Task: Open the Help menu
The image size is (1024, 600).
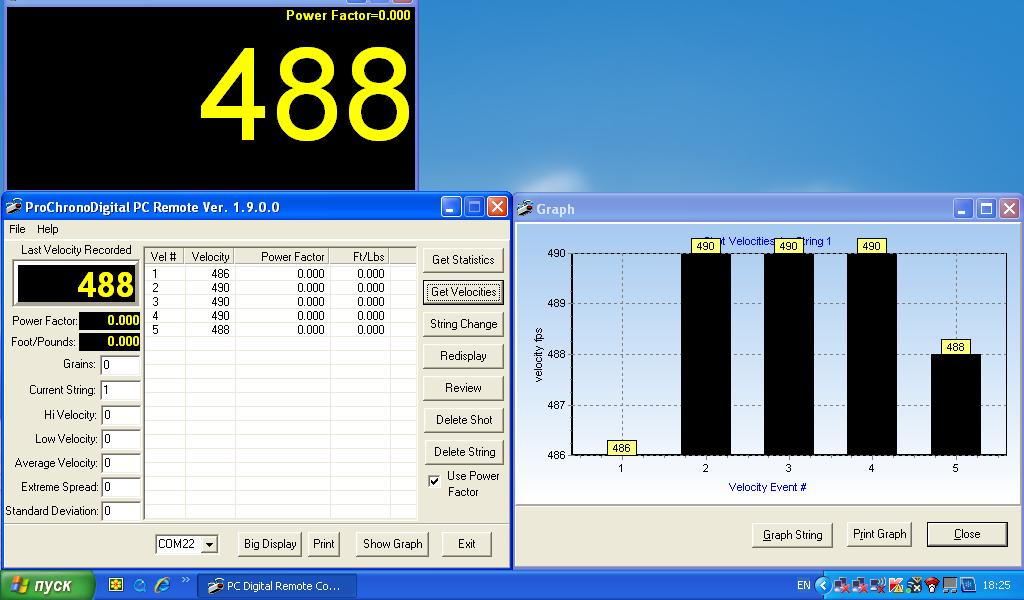Action: tap(48, 229)
